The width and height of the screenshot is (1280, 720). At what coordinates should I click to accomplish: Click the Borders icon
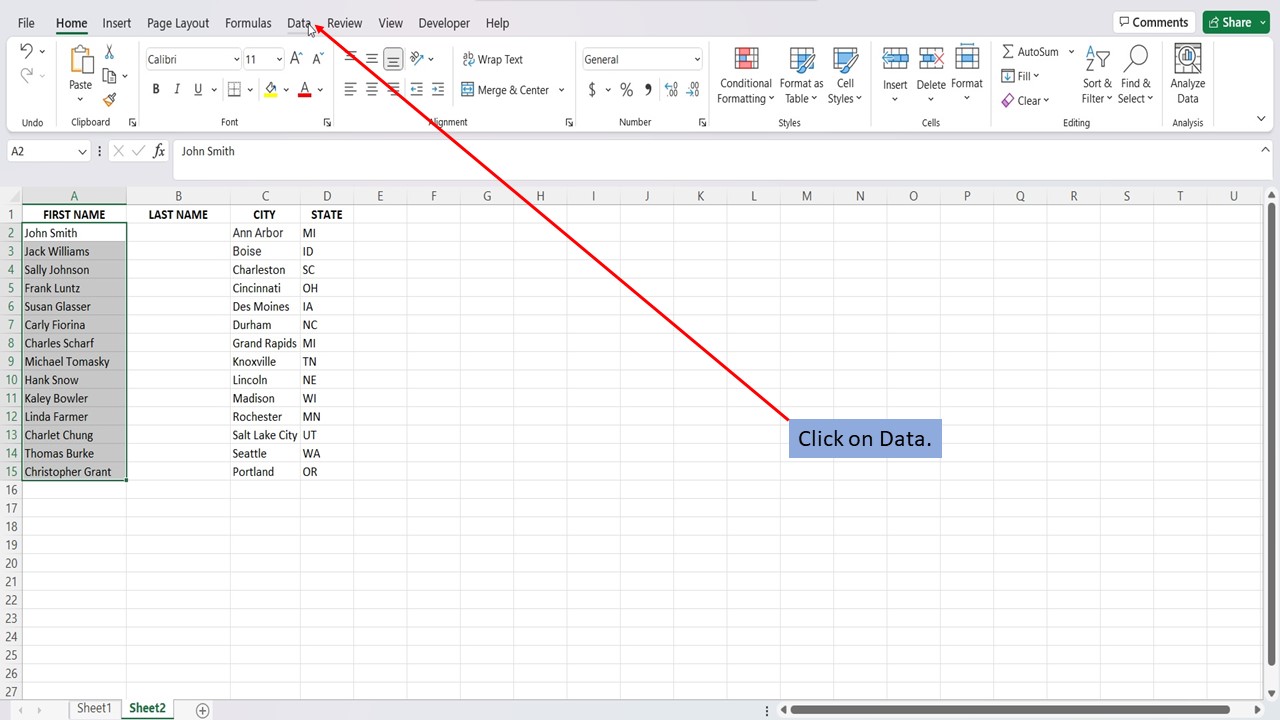(x=234, y=90)
